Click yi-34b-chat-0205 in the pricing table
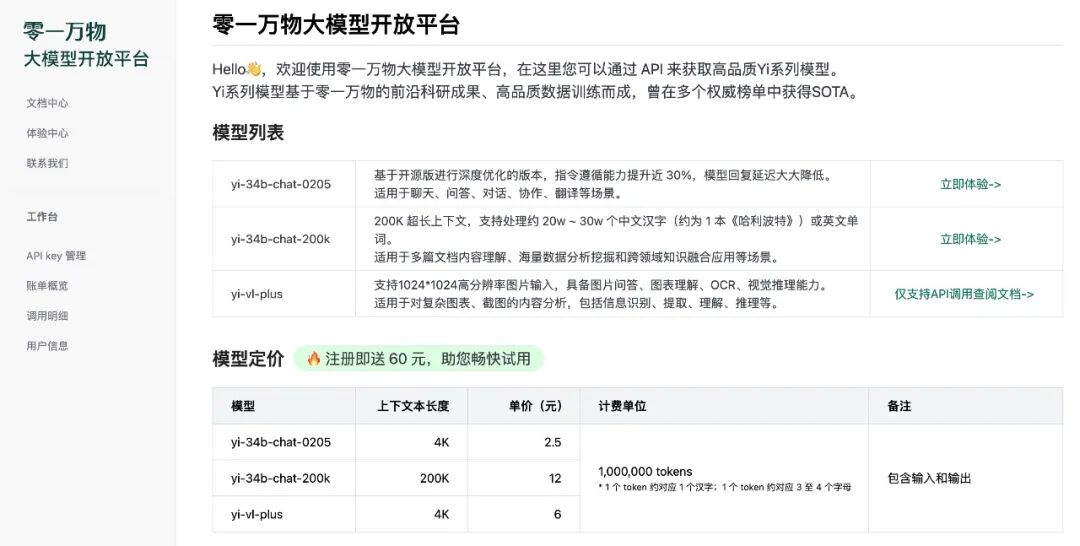Viewport: 1080px width, 546px height. 281,442
